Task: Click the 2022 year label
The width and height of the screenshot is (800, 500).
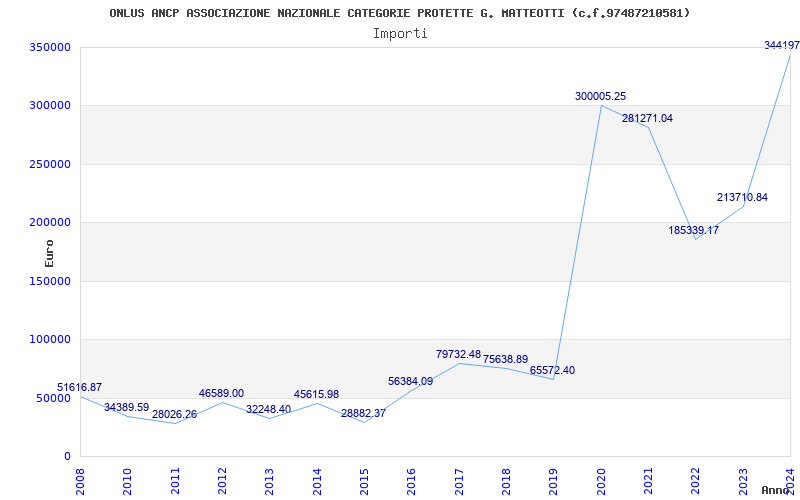Action: point(696,481)
